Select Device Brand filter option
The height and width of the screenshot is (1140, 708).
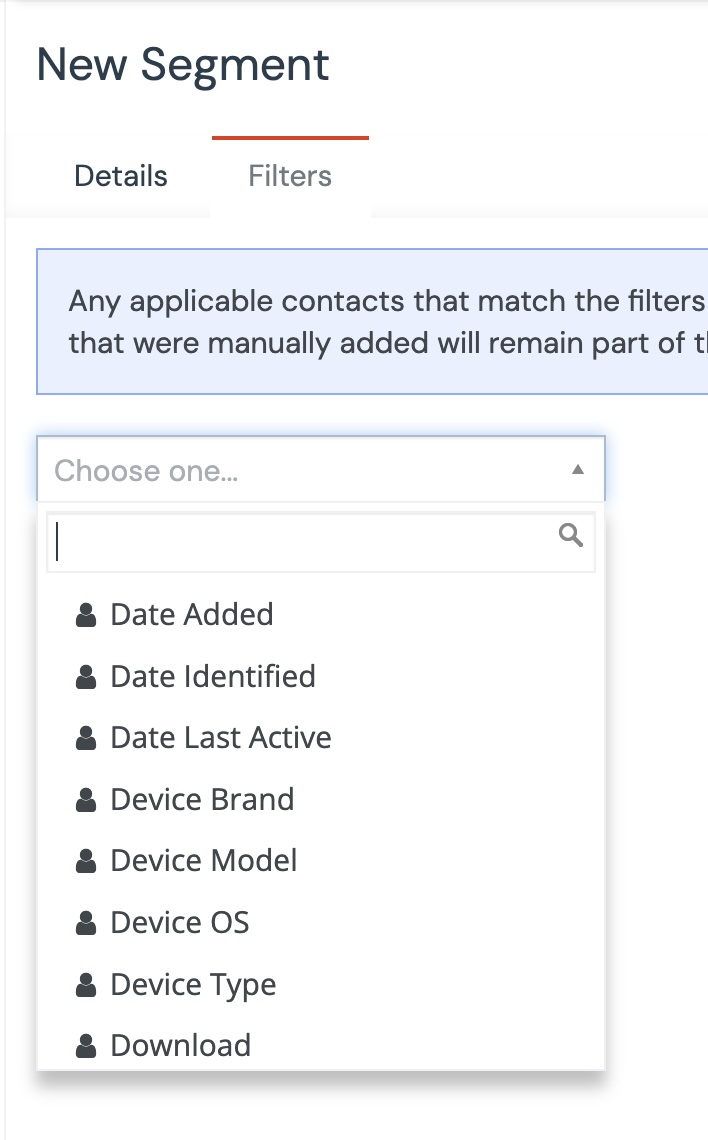click(x=202, y=800)
